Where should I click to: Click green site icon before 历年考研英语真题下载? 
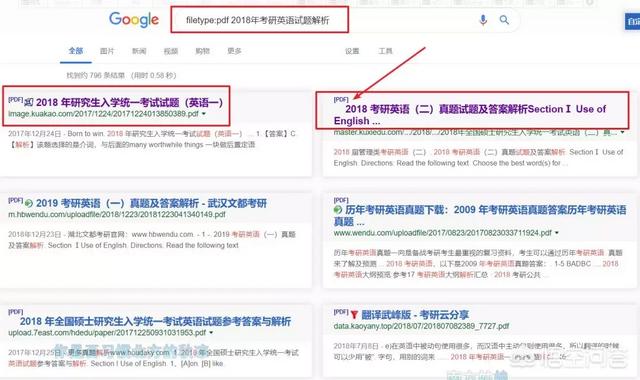coord(338,210)
